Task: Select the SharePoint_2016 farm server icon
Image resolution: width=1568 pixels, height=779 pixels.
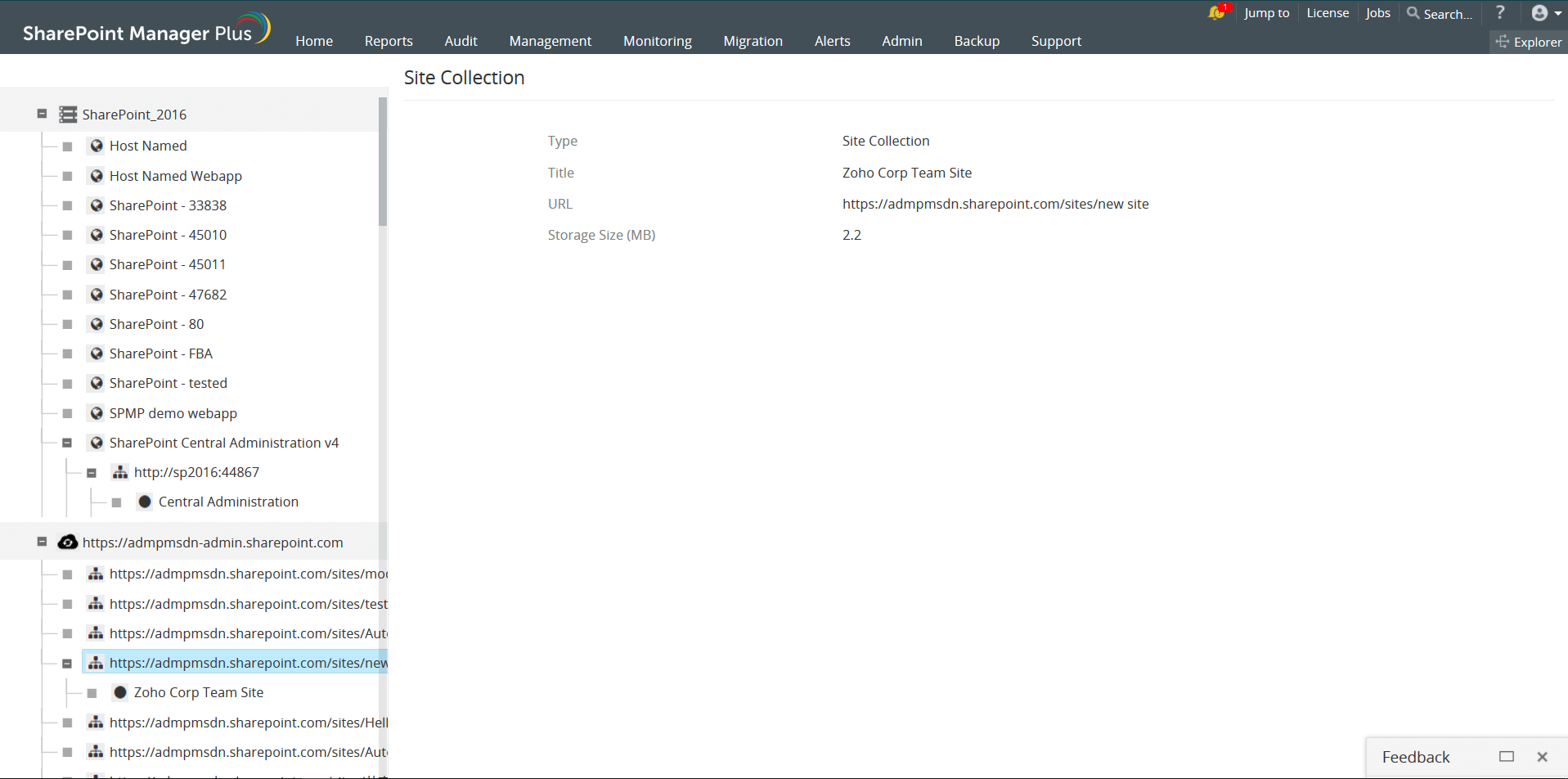Action: 68,115
